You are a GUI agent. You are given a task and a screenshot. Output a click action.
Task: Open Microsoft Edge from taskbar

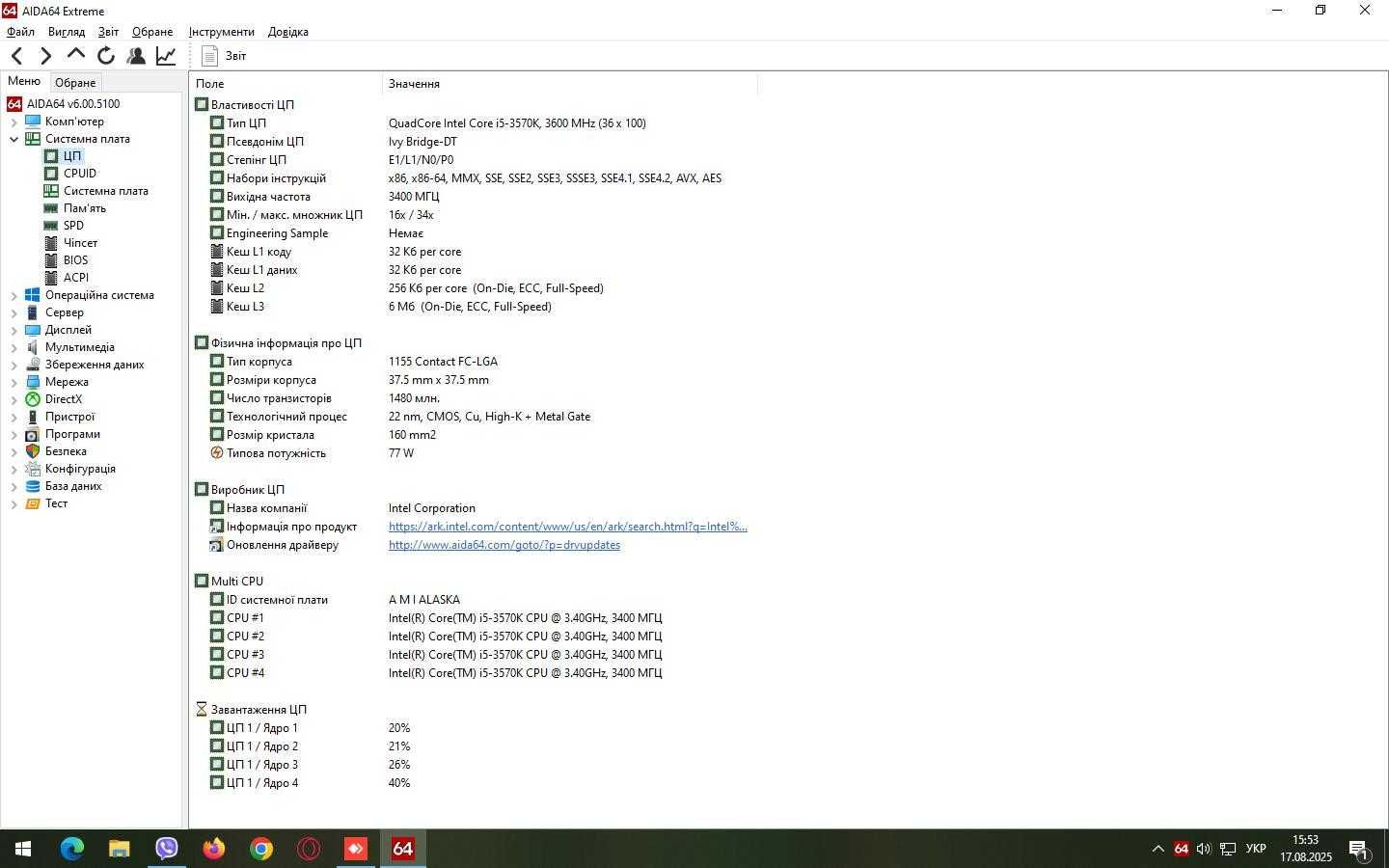click(71, 849)
